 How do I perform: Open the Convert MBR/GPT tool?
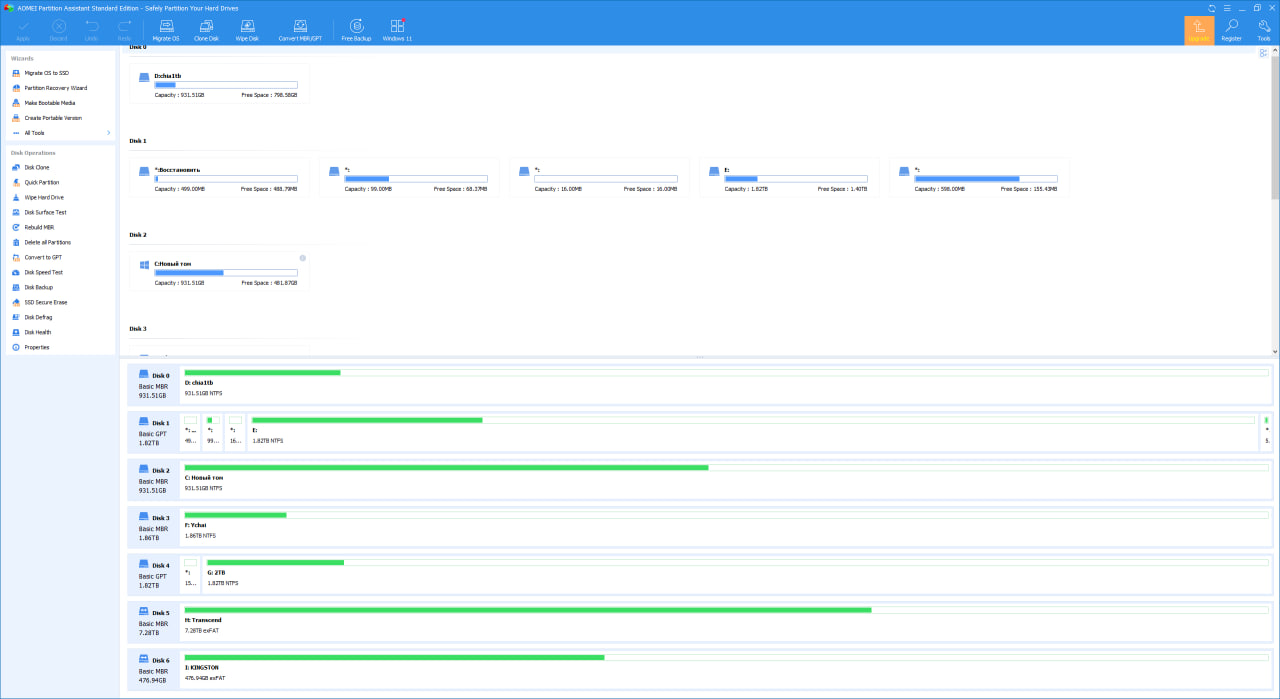[300, 29]
